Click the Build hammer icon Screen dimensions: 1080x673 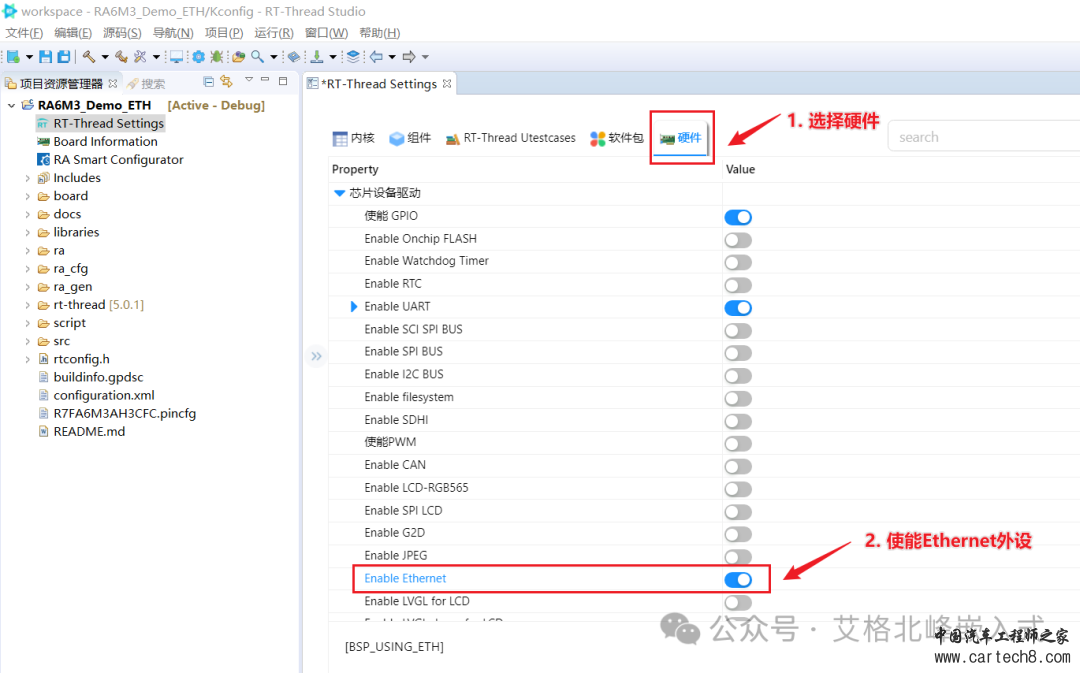click(x=89, y=56)
